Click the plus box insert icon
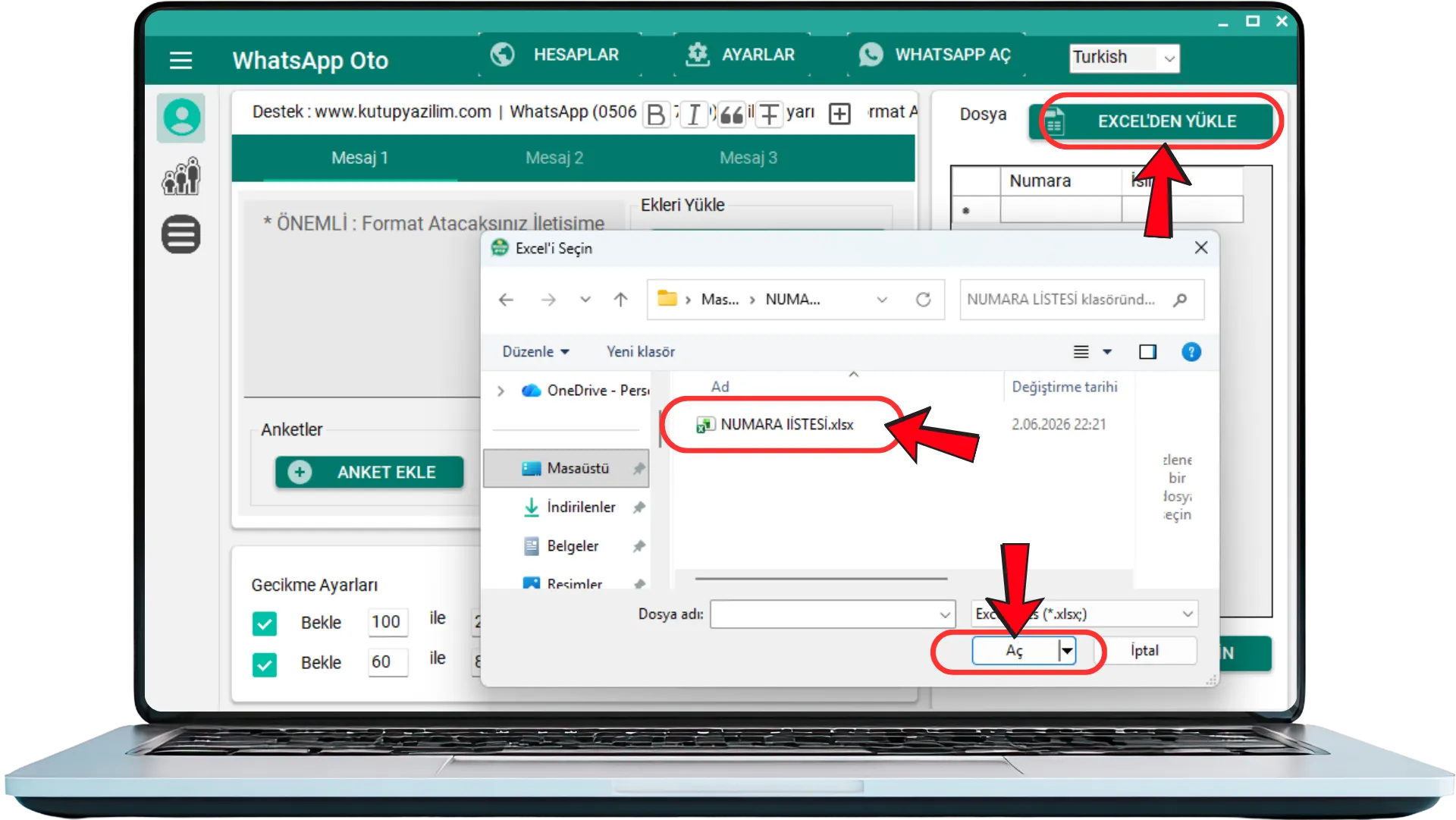The height and width of the screenshot is (820, 1456). [839, 115]
